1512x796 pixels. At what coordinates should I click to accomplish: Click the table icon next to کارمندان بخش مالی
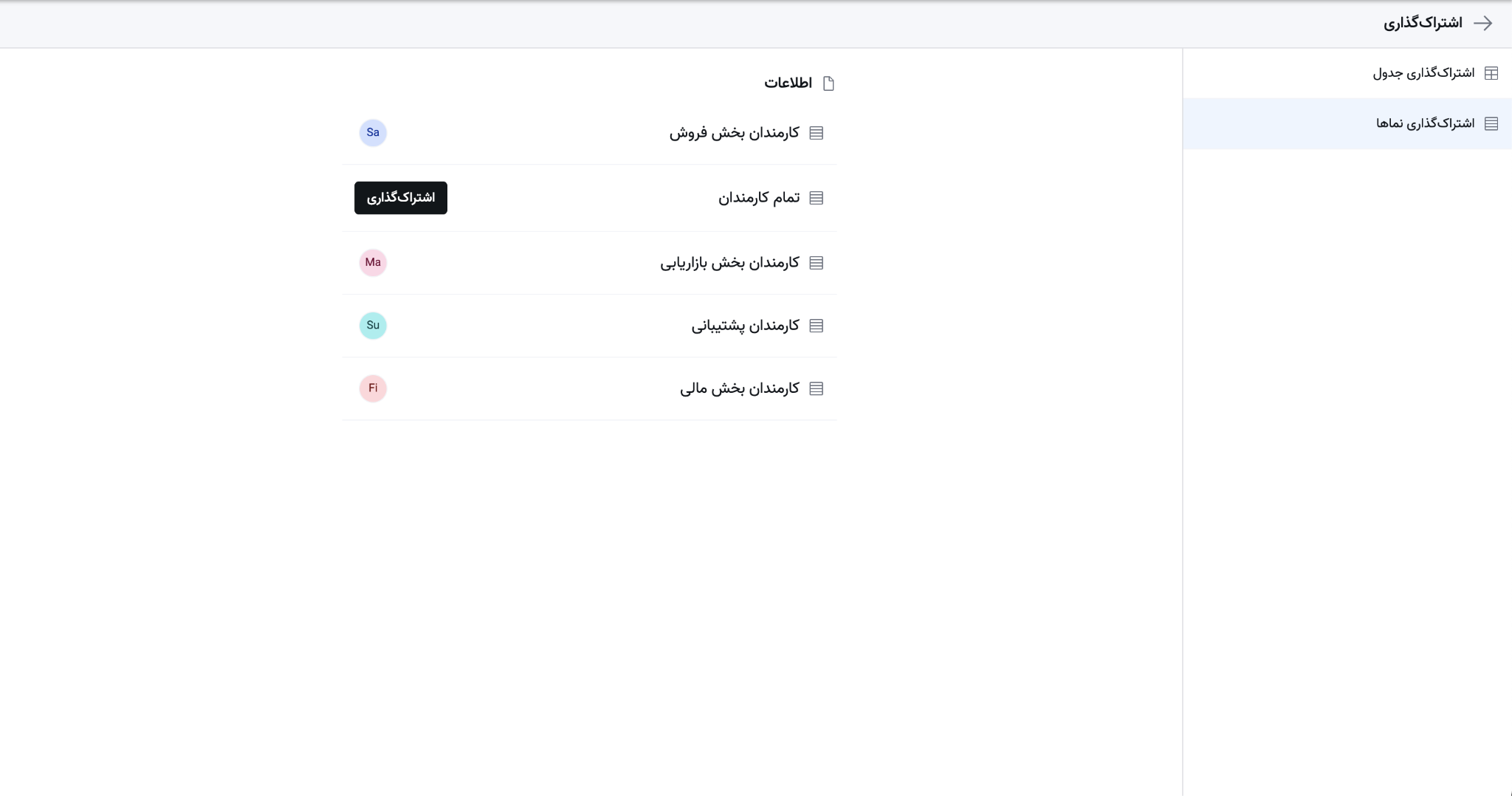817,388
